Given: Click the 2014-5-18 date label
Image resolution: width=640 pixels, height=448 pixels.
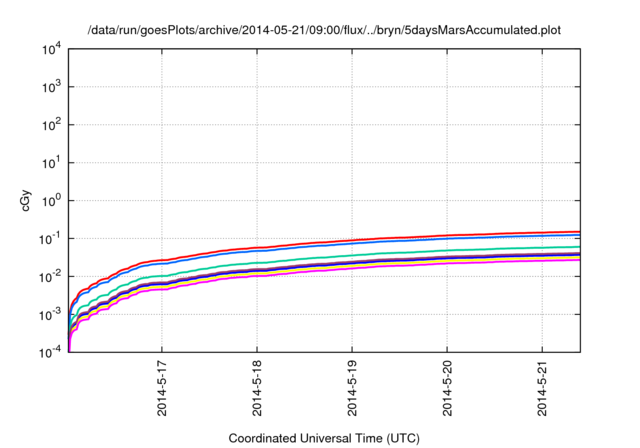Looking at the screenshot, I should click(x=257, y=388).
